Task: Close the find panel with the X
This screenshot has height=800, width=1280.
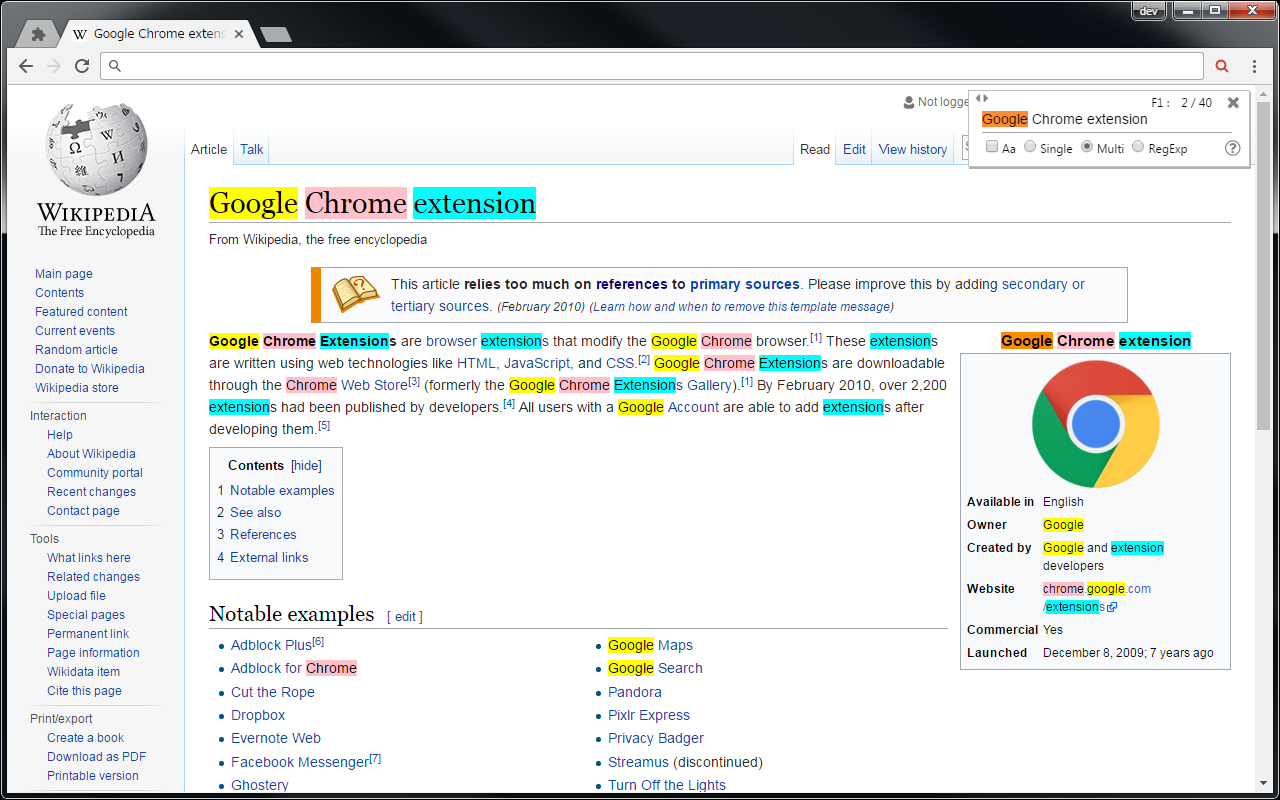Action: [x=1233, y=102]
